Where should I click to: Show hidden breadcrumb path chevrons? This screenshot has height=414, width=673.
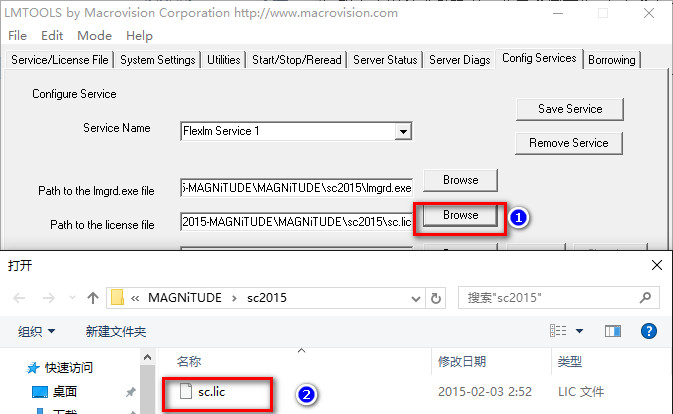[x=135, y=298]
